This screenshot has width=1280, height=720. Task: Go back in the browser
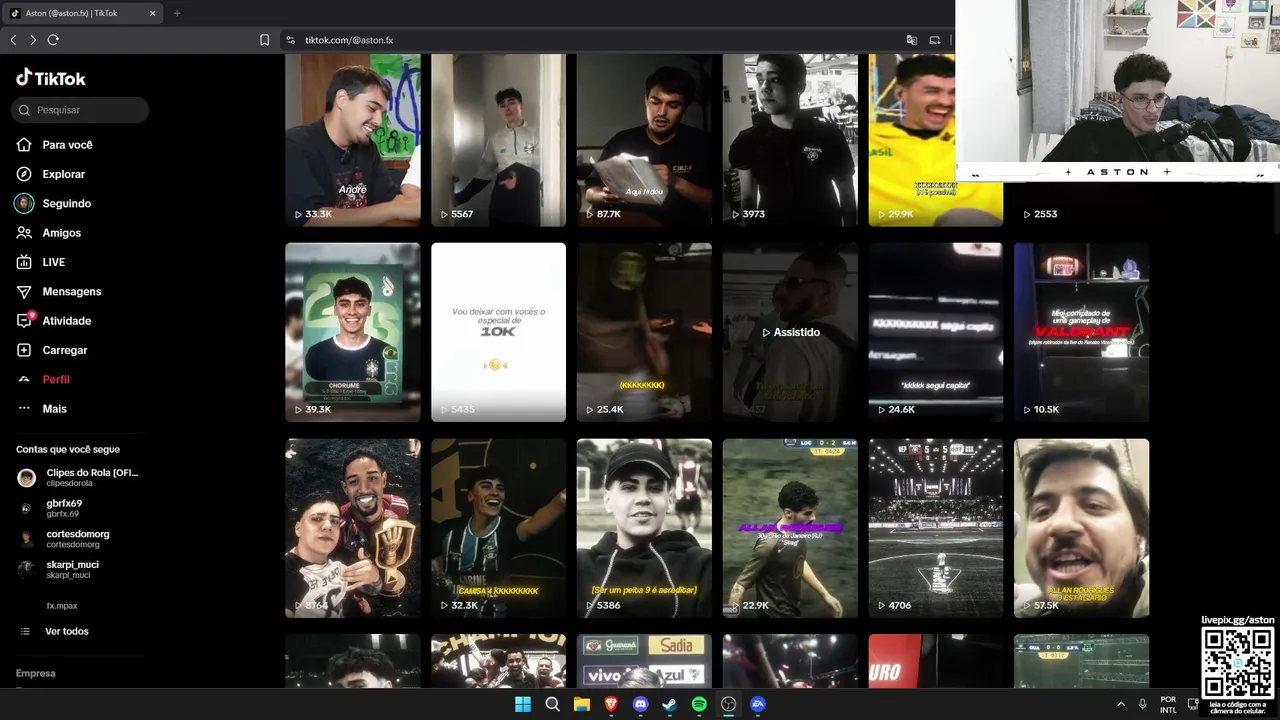click(13, 40)
